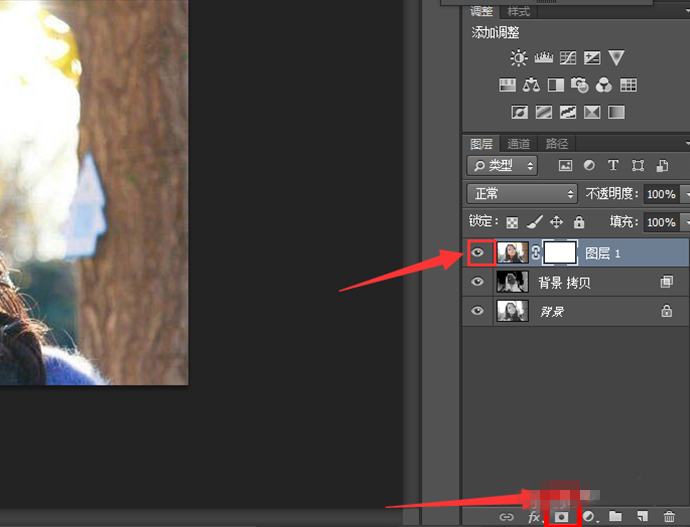690x527 pixels.
Task: Toggle lock image pixels brush icon
Action: click(x=535, y=222)
